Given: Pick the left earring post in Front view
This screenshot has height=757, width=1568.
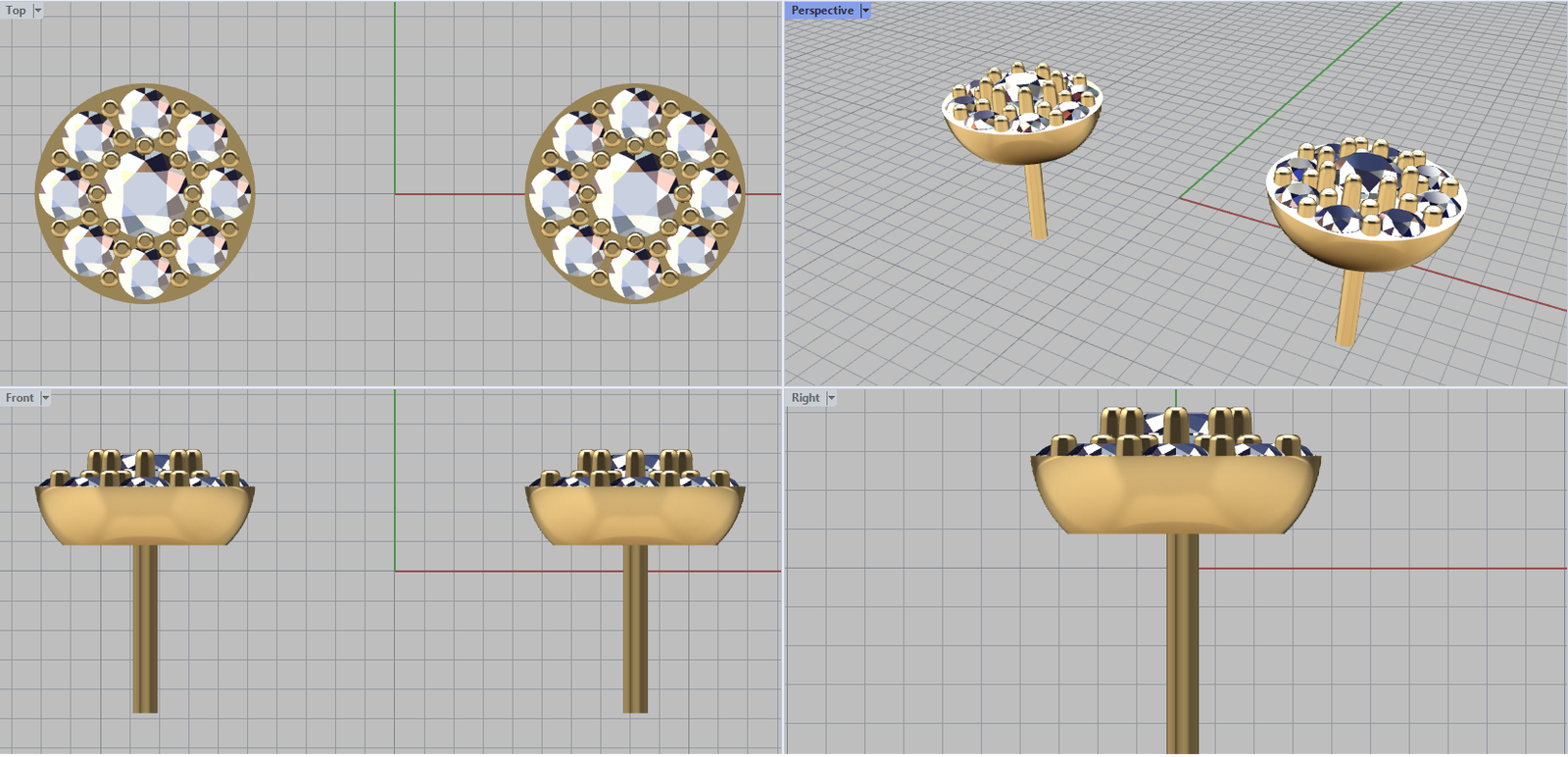Looking at the screenshot, I should click(x=145, y=628).
